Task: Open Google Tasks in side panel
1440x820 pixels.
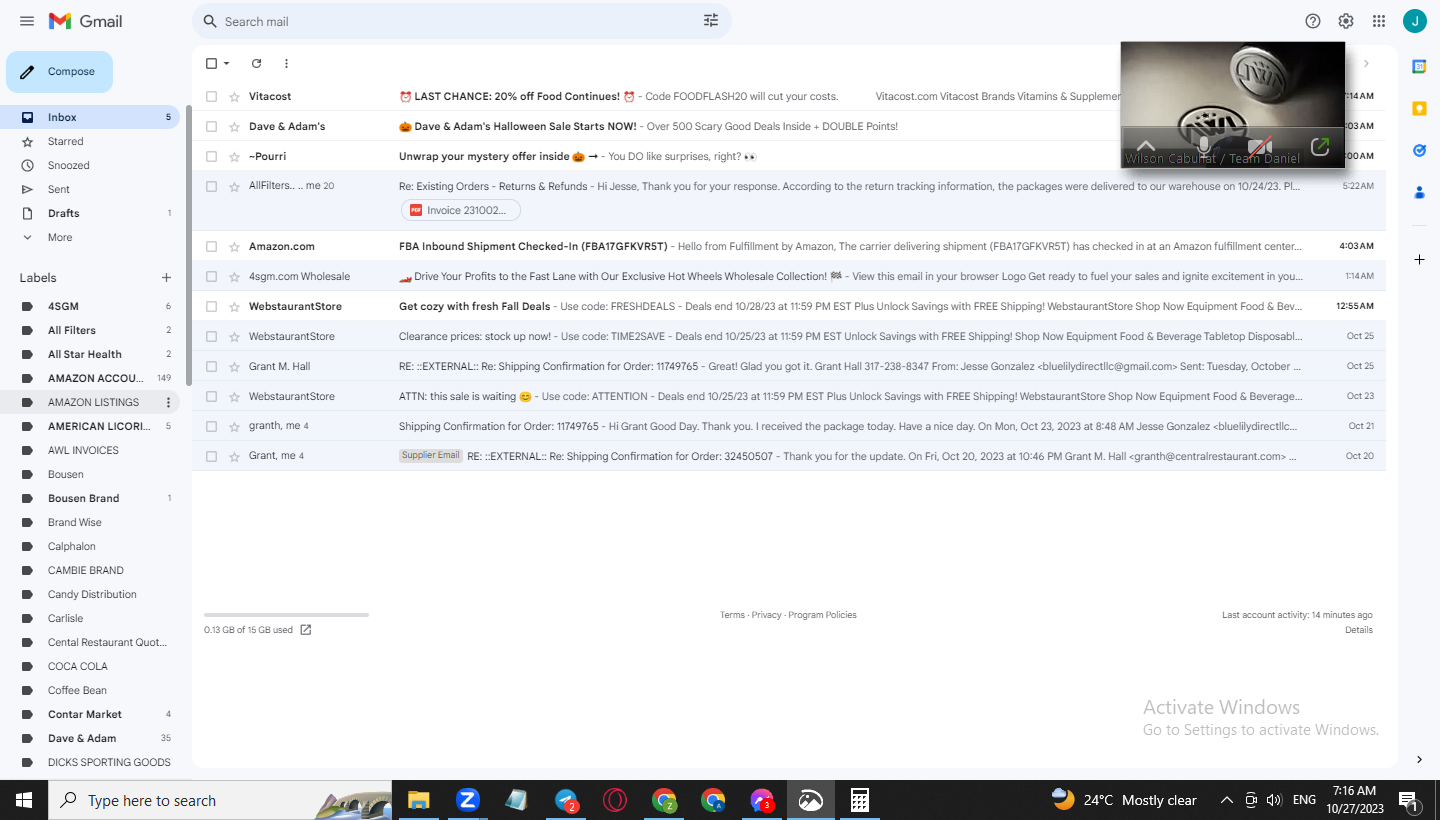Action: tap(1419, 150)
